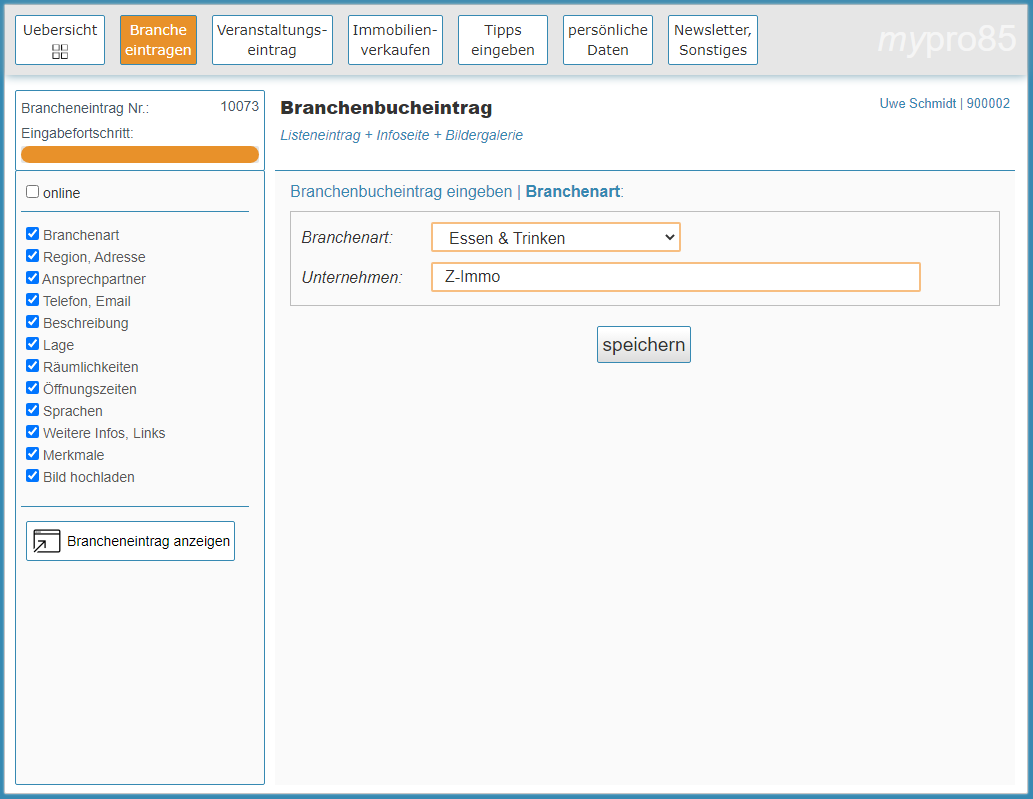Toggle the online checkbox
The width and height of the screenshot is (1033, 799).
tap(33, 192)
